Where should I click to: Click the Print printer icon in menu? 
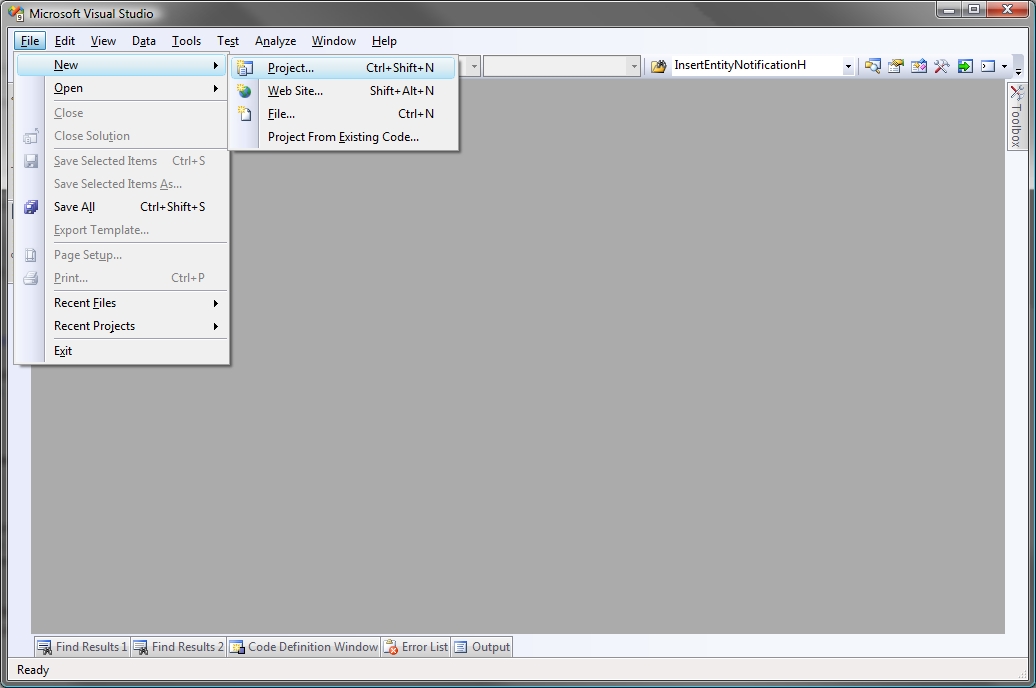click(30, 278)
